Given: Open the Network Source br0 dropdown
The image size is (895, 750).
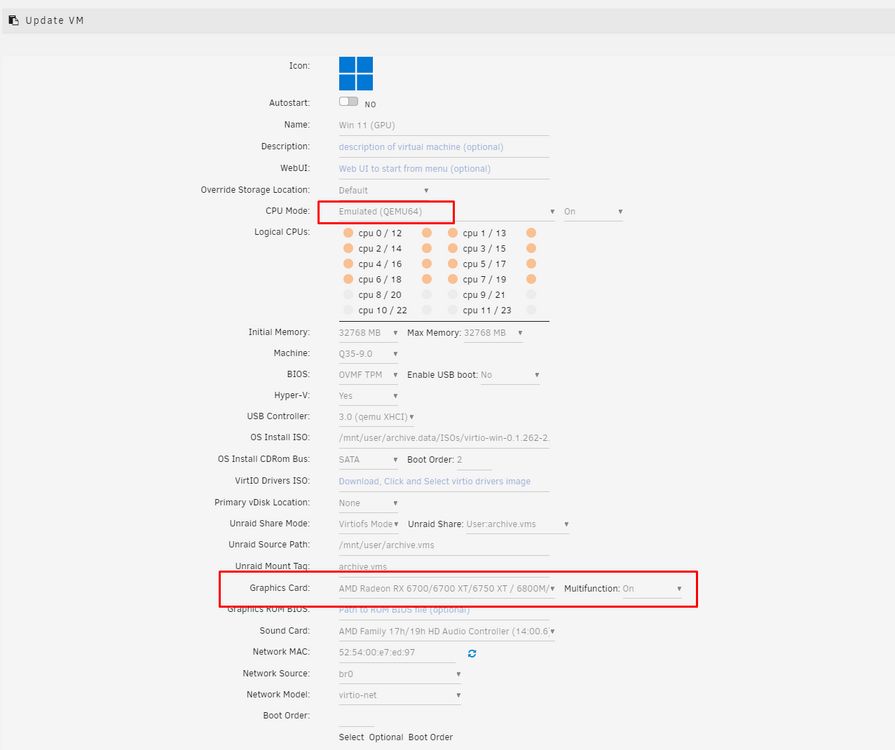Looking at the screenshot, I should (x=400, y=674).
